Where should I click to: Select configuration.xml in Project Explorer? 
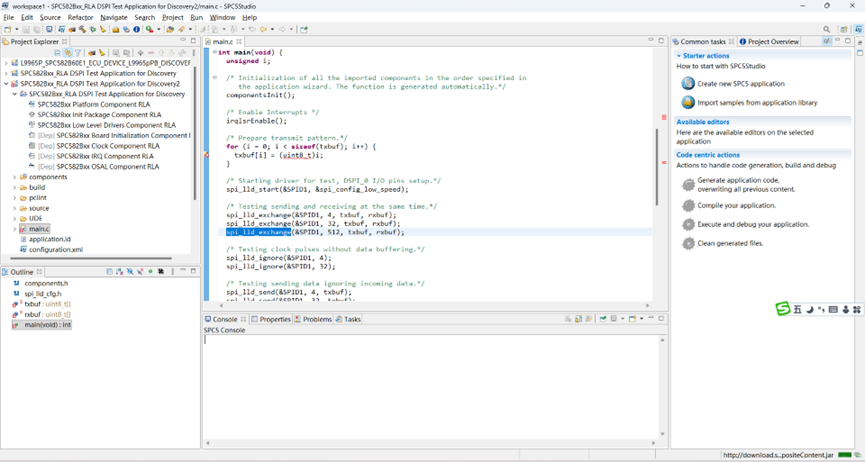pyautogui.click(x=55, y=250)
